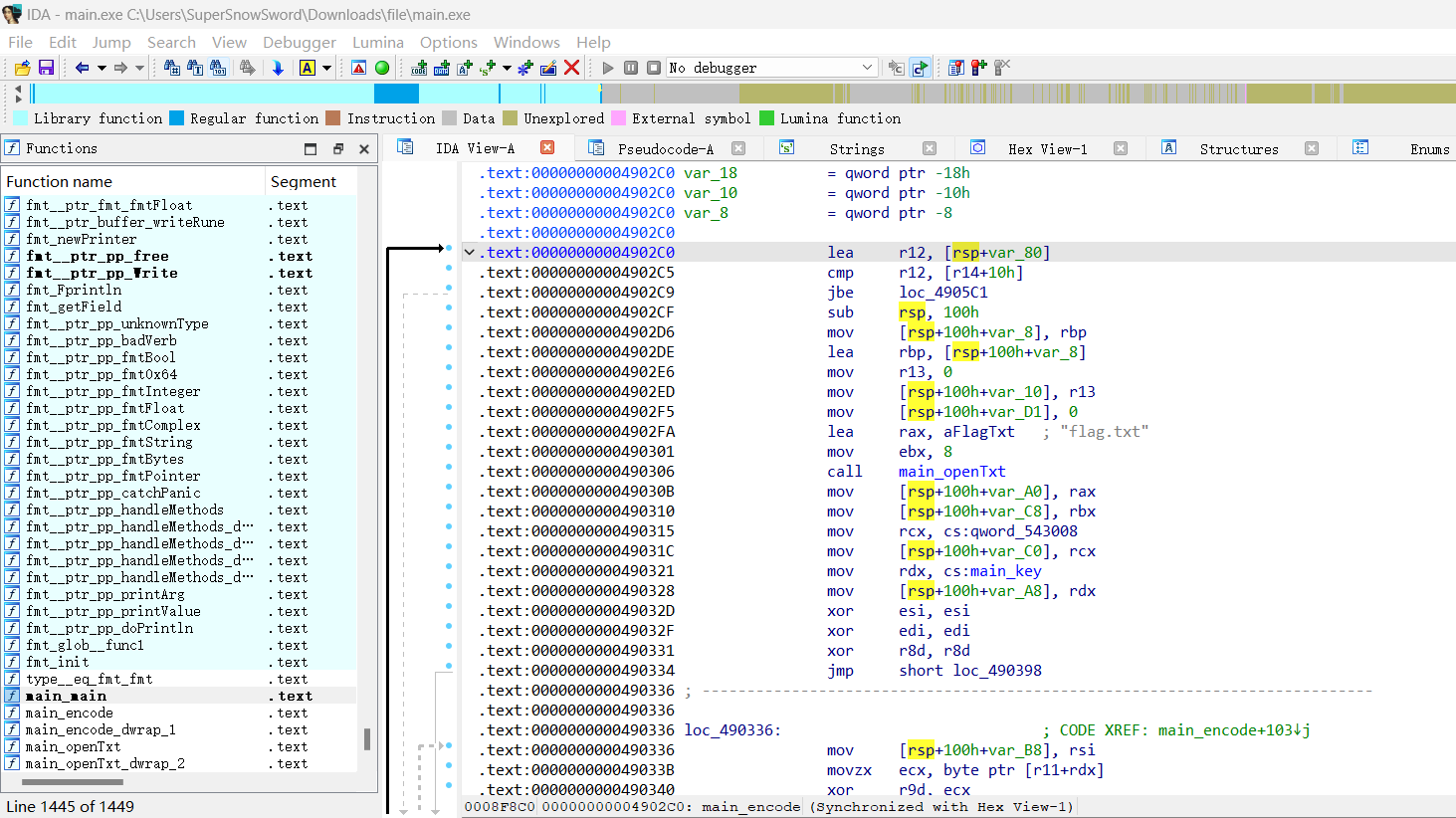The width and height of the screenshot is (1456, 818).
Task: Click the navigation band's regular function region
Action: point(396,94)
